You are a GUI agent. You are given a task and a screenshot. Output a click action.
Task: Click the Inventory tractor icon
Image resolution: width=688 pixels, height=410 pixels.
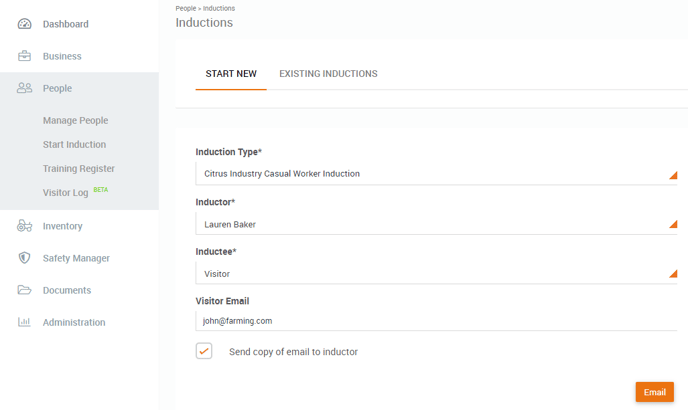pos(24,226)
